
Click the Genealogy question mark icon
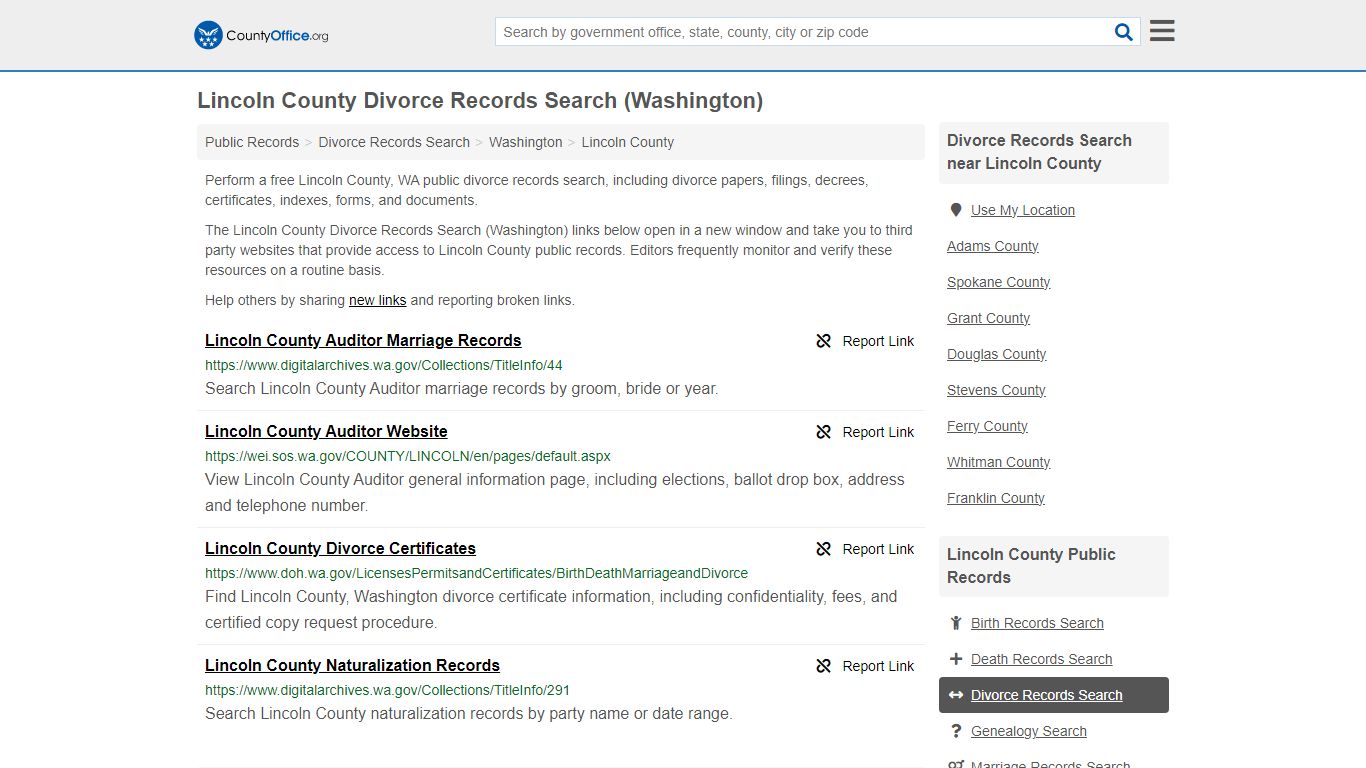tap(956, 731)
